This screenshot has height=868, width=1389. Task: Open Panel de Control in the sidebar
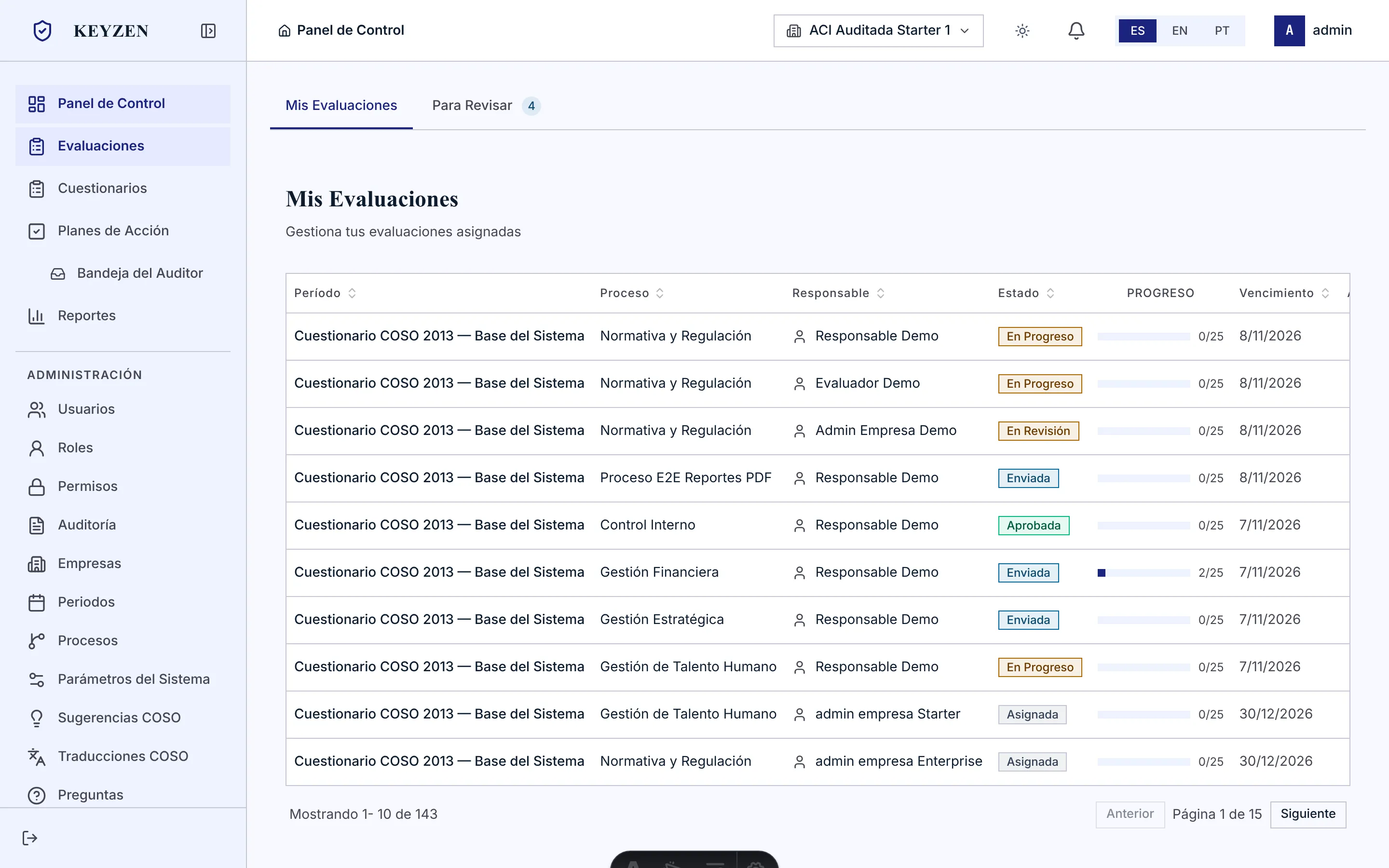pos(123,104)
